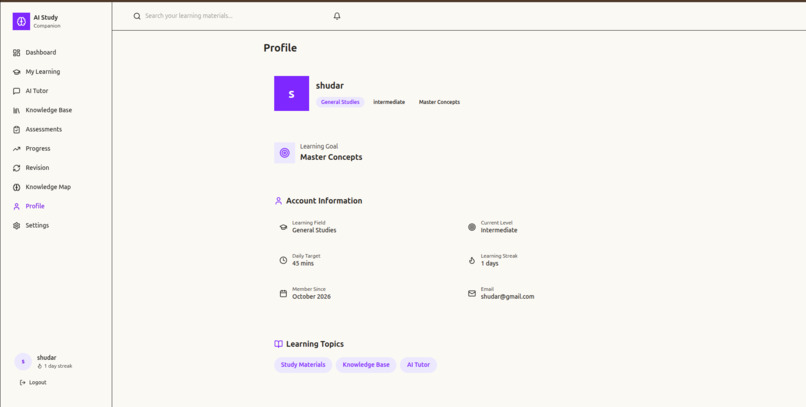Click the 1 day streak flame icon
This screenshot has width=806, height=407.
click(40, 366)
